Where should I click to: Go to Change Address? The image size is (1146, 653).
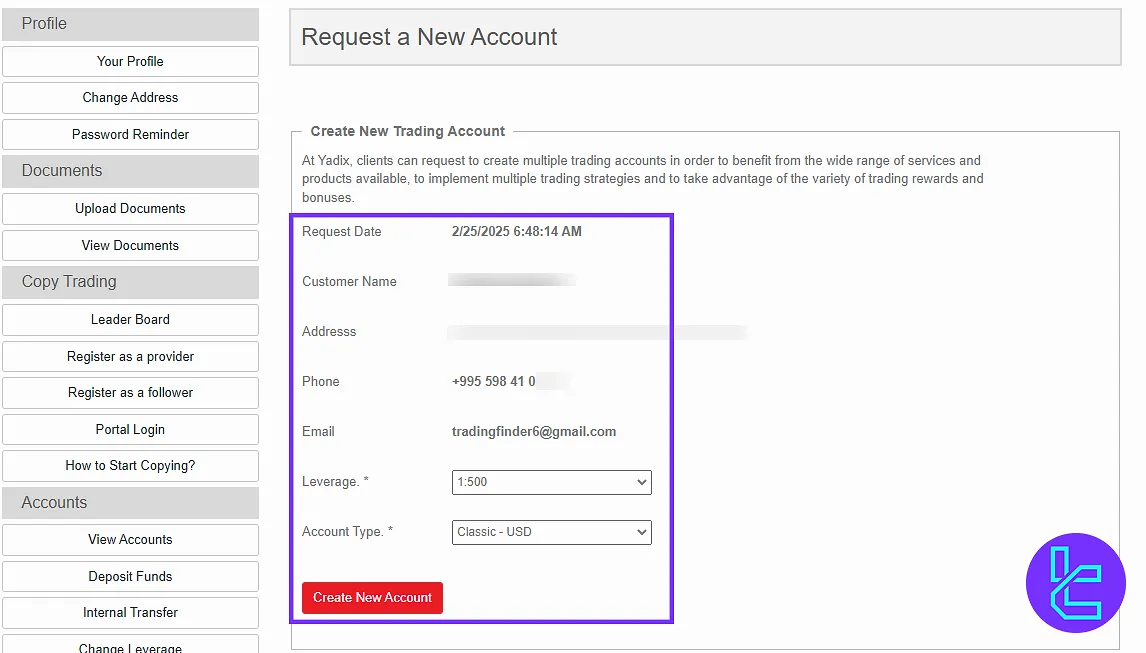[x=130, y=97]
